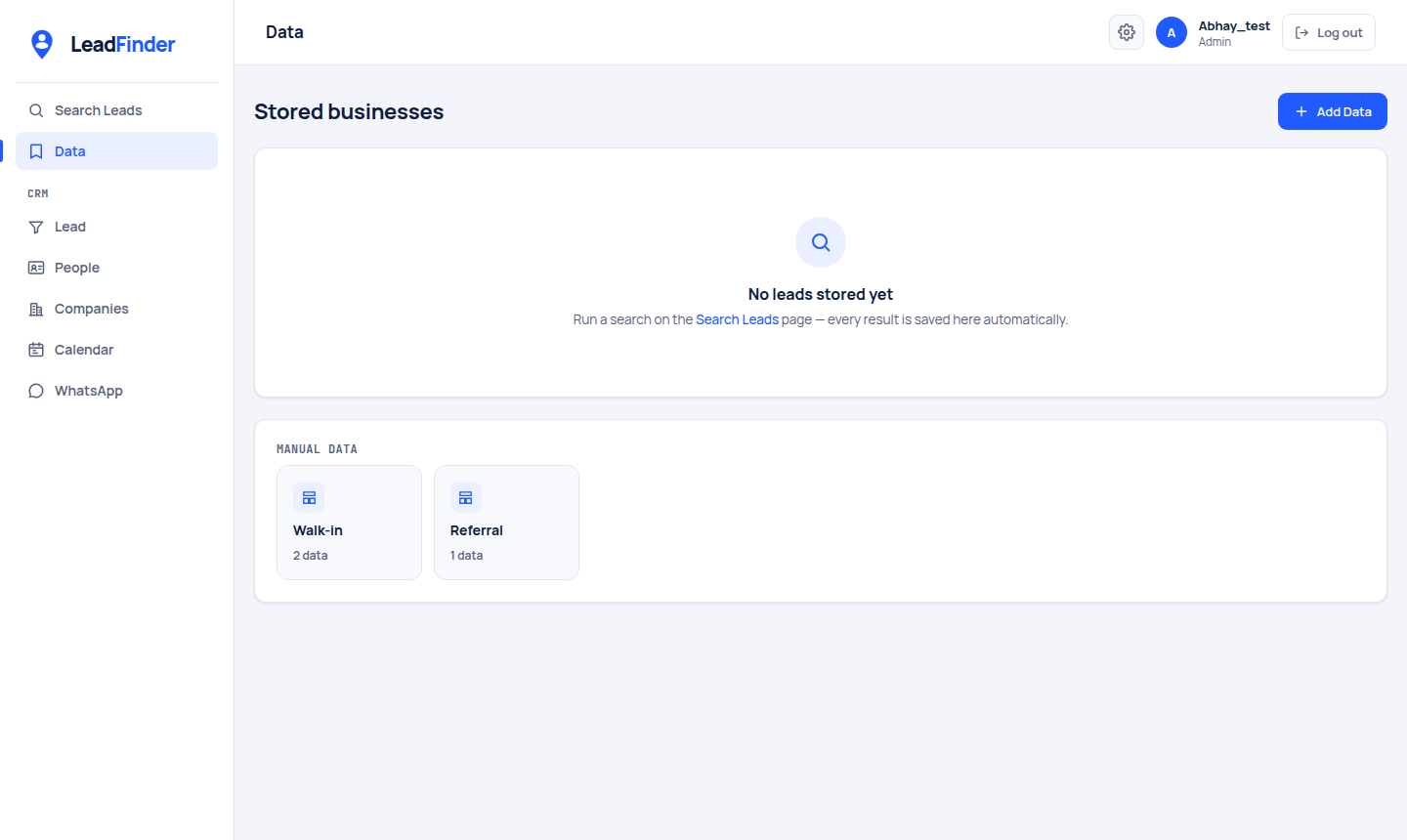Open the Referral manual data card
Screen dimensions: 1407x840
tap(506, 523)
